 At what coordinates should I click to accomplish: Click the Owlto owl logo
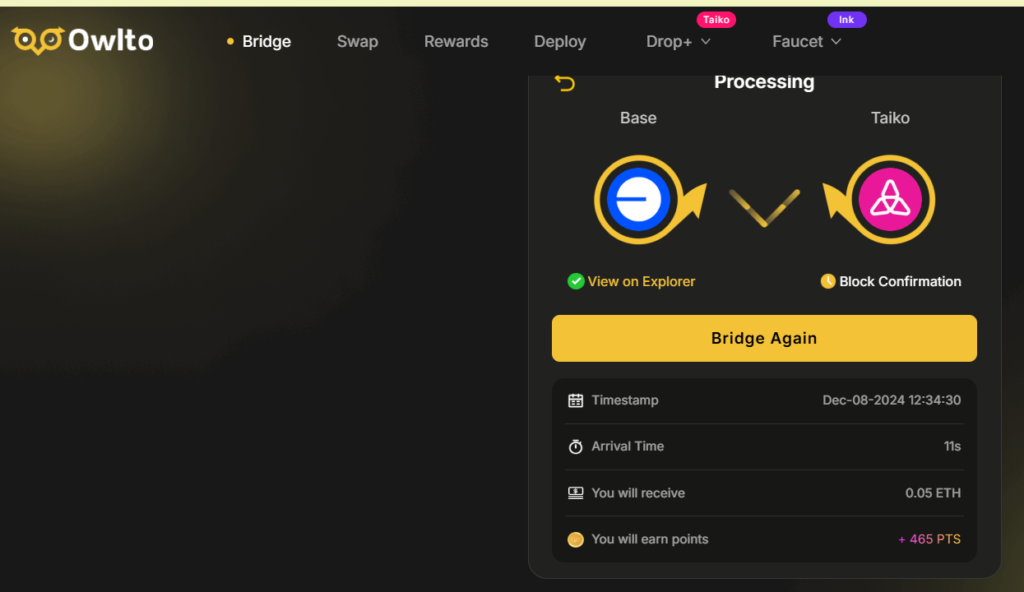(x=38, y=41)
